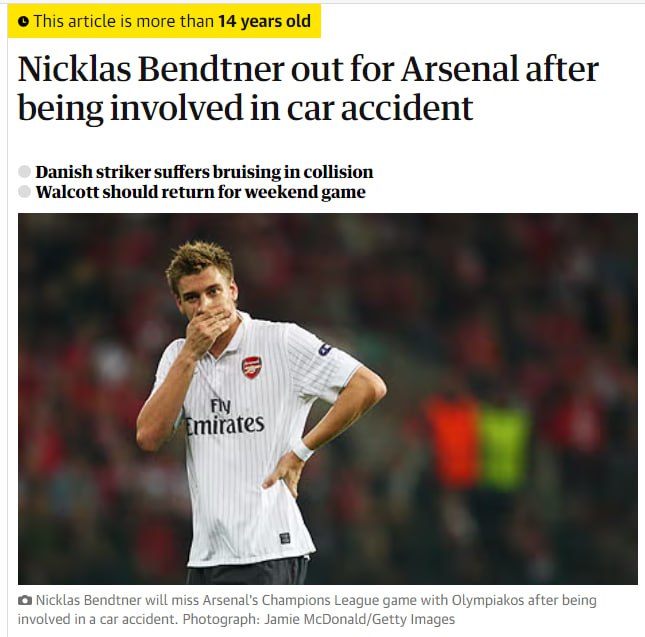The width and height of the screenshot is (645, 637).
Task: Click the white wristband on the player's wrist
Action: point(301,448)
